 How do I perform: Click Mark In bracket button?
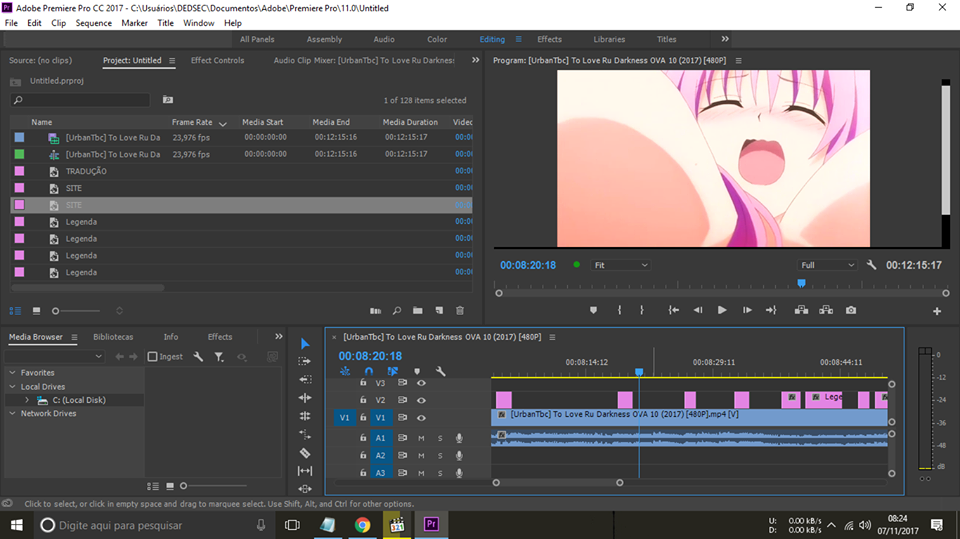620,311
